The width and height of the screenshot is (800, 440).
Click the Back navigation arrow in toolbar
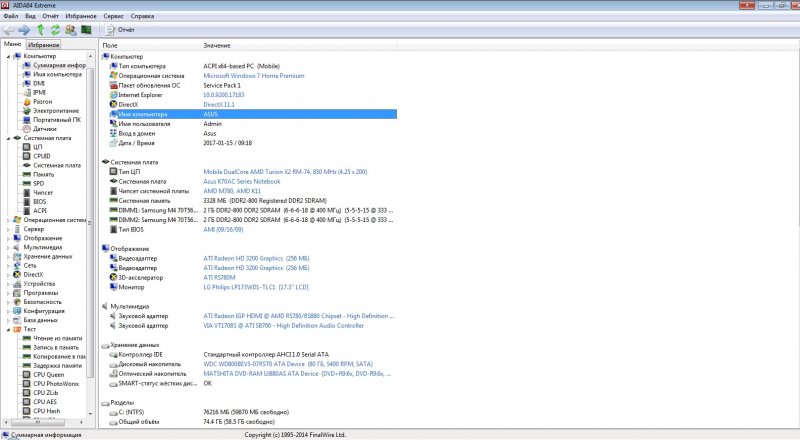coord(9,30)
